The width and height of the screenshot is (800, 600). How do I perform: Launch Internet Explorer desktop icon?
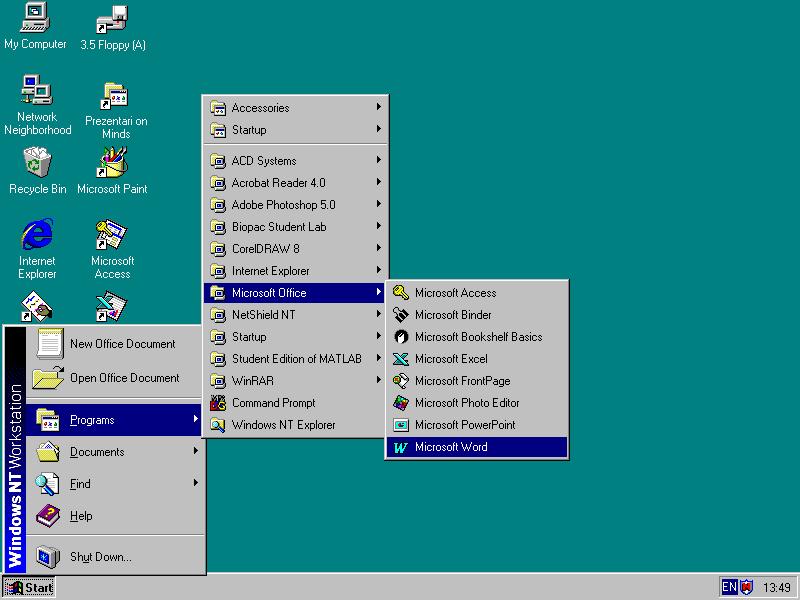pyautogui.click(x=37, y=248)
